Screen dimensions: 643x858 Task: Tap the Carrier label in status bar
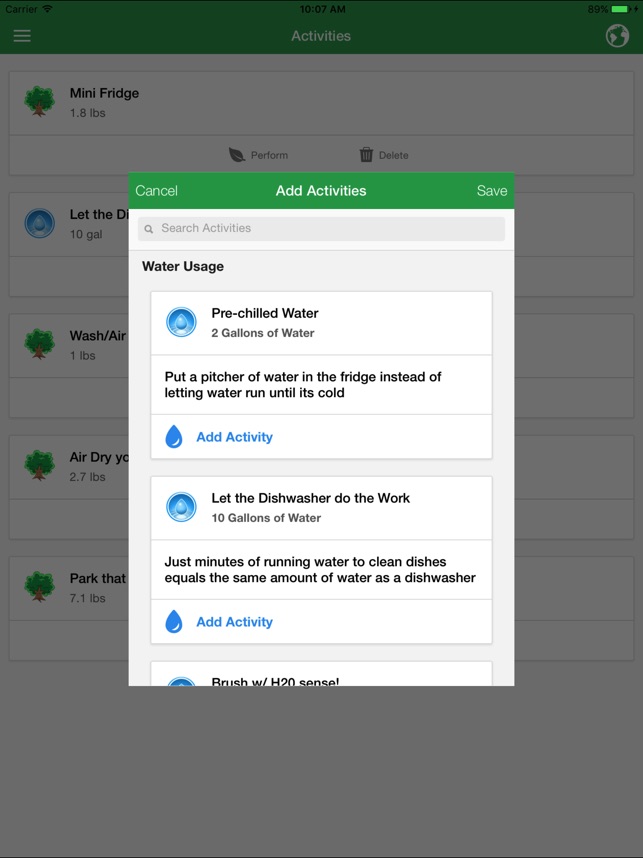point(21,9)
